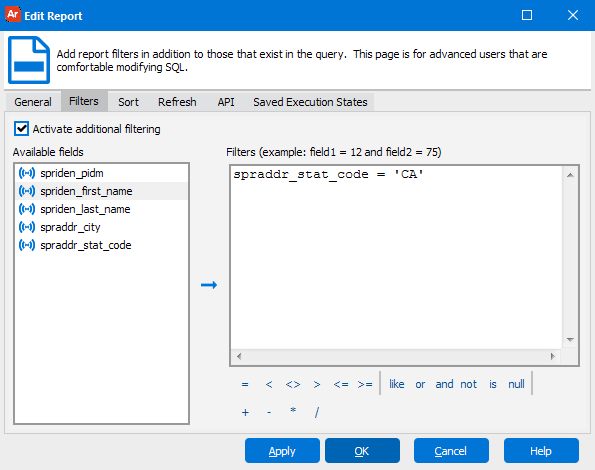Click the filter box scroll up arrow
Screen dimensions: 595x470
click(570, 175)
